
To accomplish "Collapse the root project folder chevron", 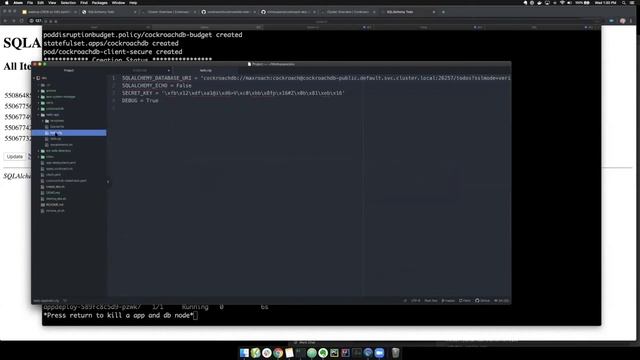I will click(x=35, y=78).
